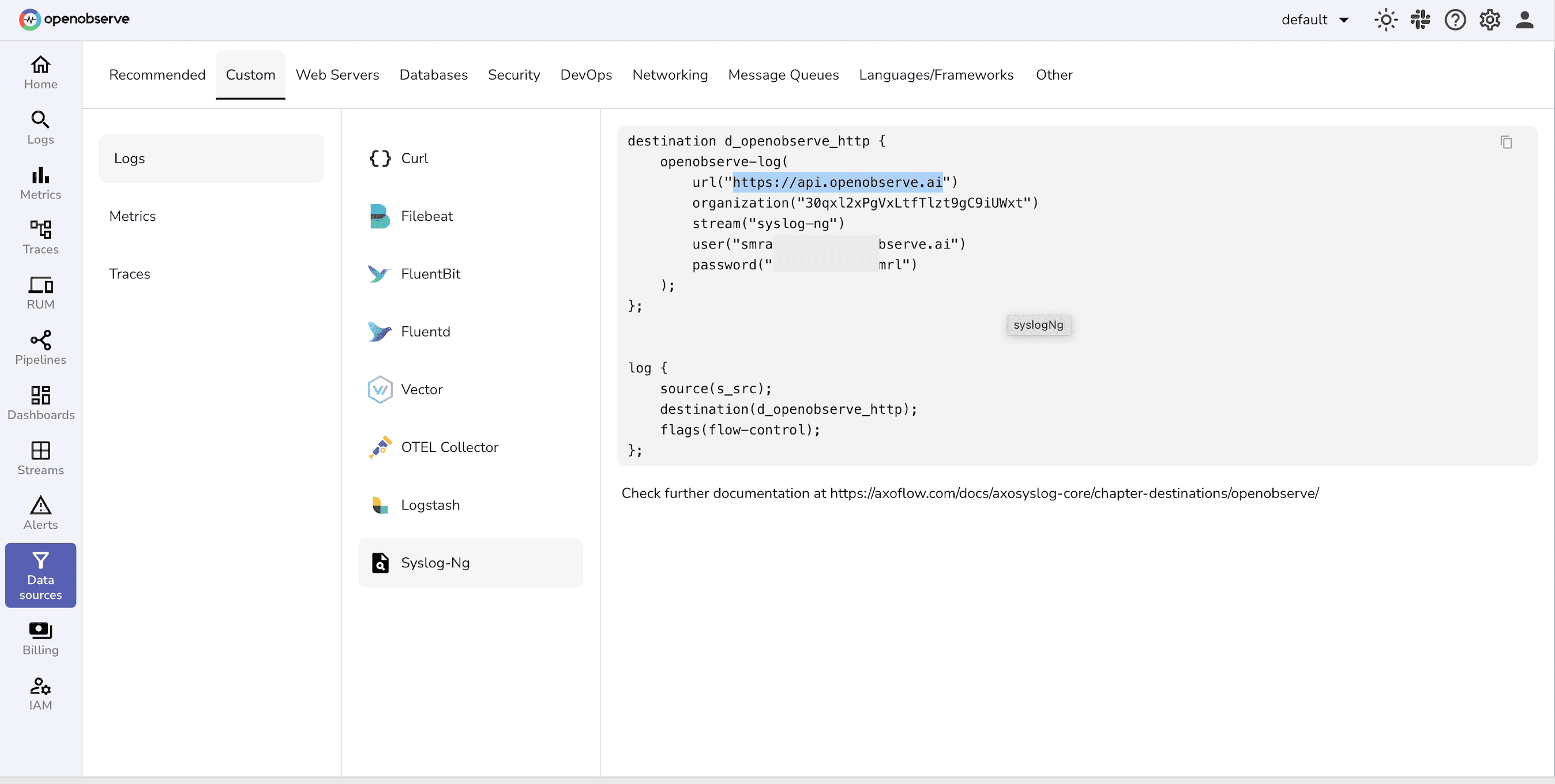Open the Pipelines section
This screenshot has width=1555, height=784.
tap(40, 348)
